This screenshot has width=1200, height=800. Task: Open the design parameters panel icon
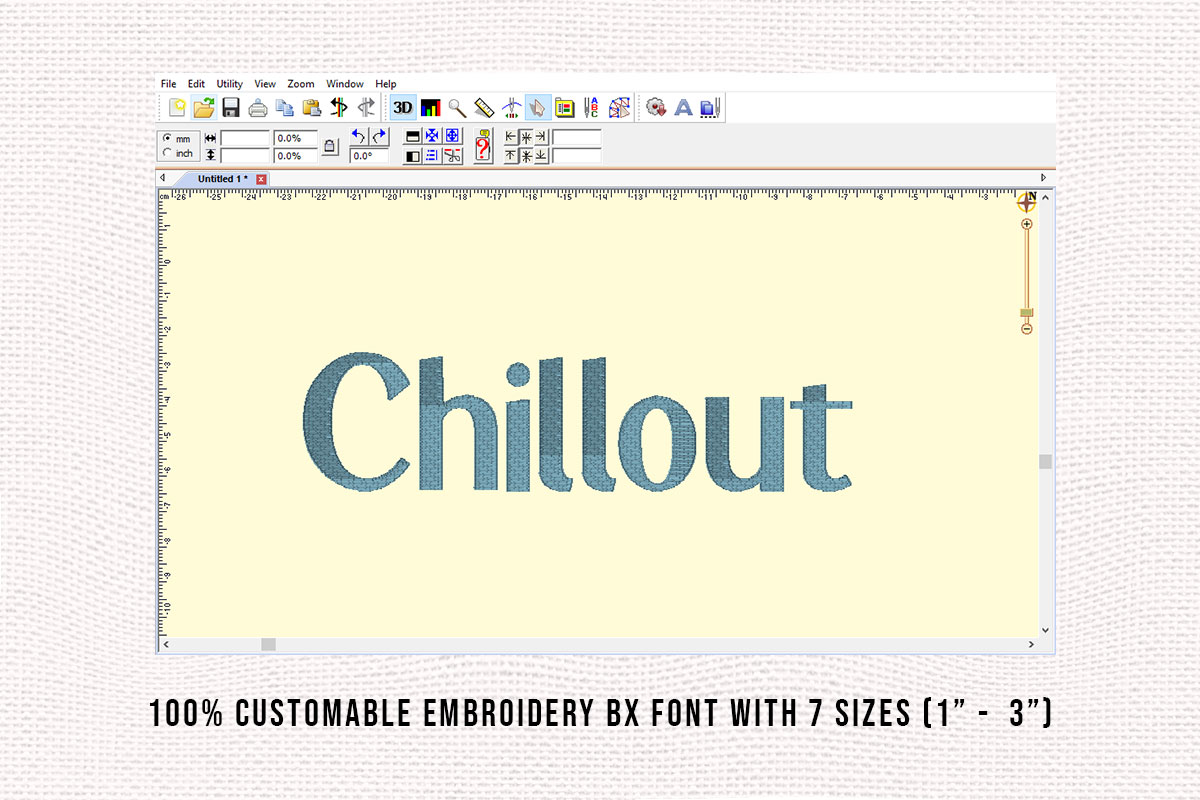[566, 107]
